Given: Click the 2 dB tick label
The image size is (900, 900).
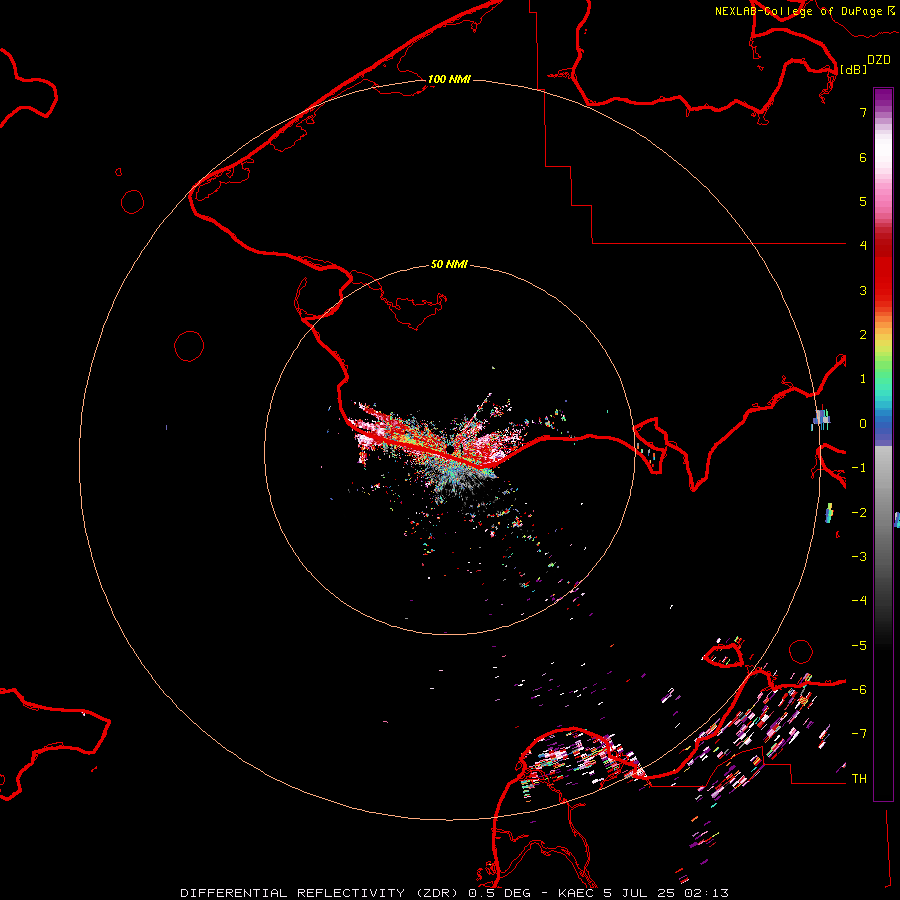Looking at the screenshot, I should click(x=863, y=335).
